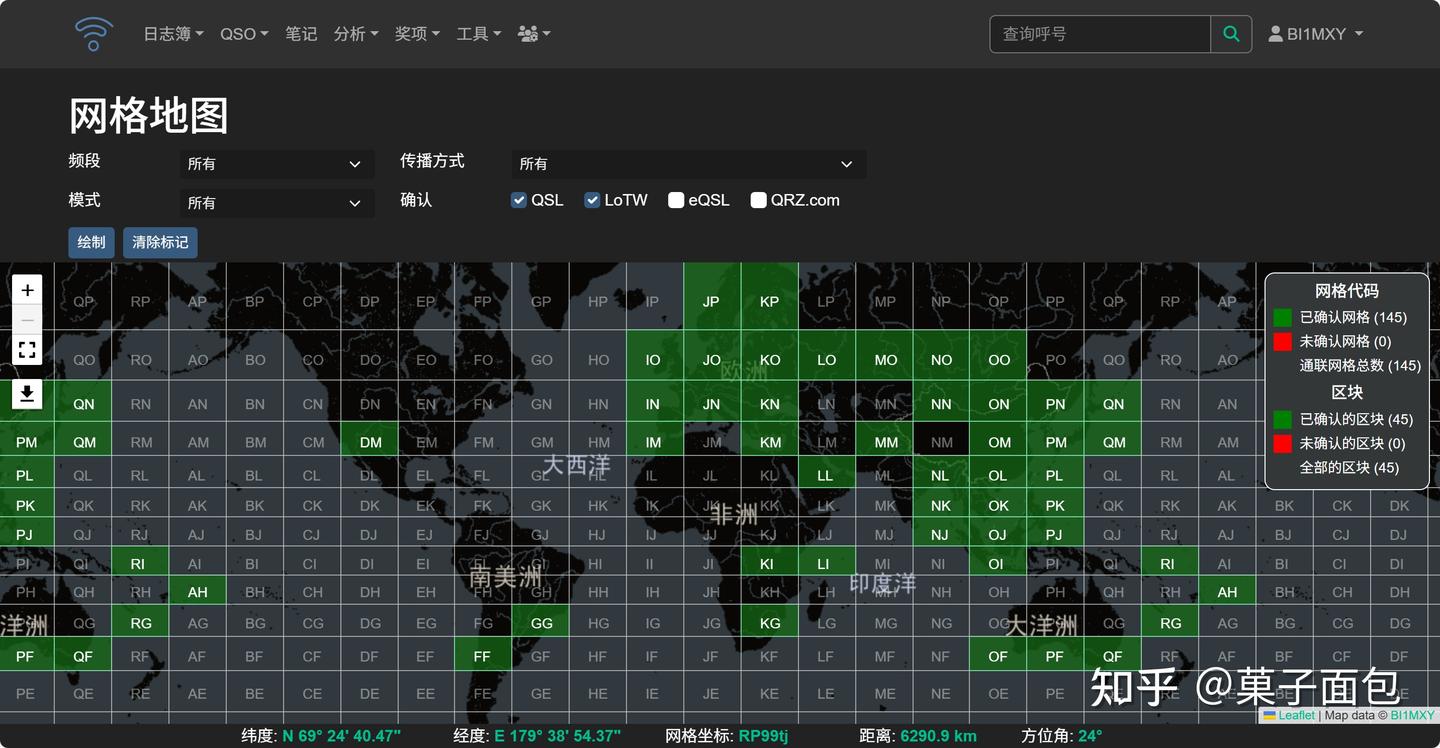Screen dimensions: 1440x748
Task: Open the 传播方式 propagation dropdown
Action: click(688, 164)
